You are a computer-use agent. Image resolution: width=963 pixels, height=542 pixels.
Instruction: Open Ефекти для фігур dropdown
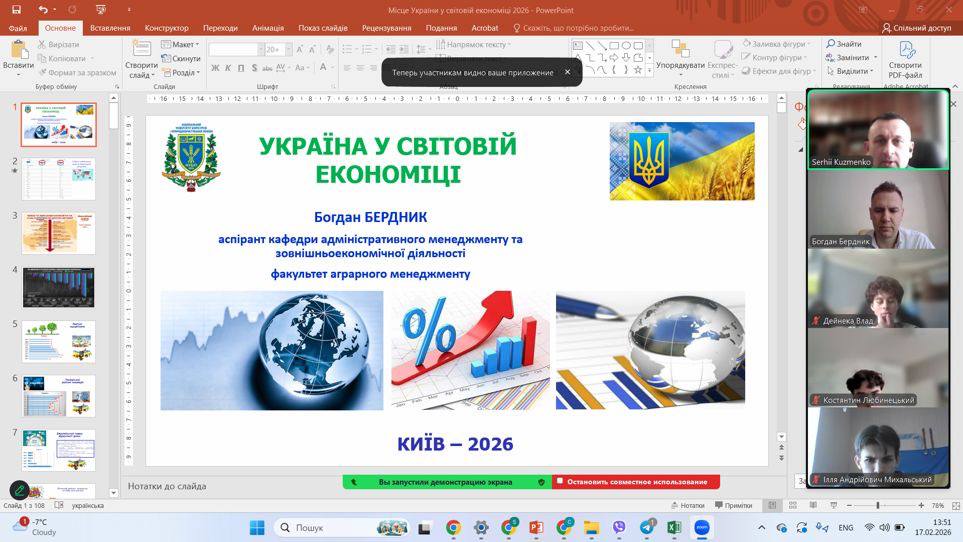(x=778, y=71)
